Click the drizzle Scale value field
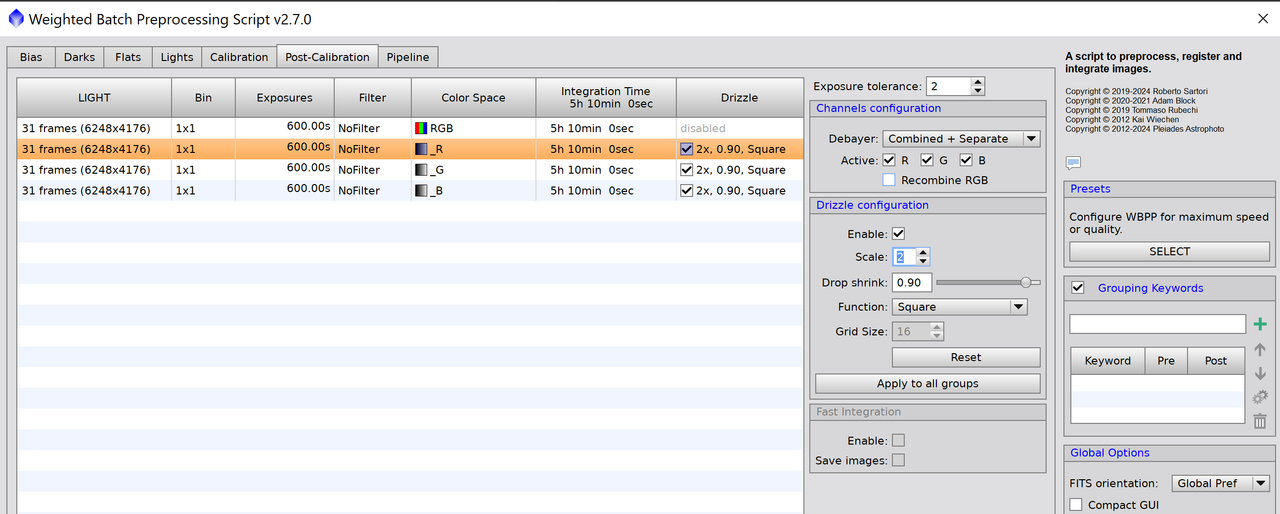 904,257
